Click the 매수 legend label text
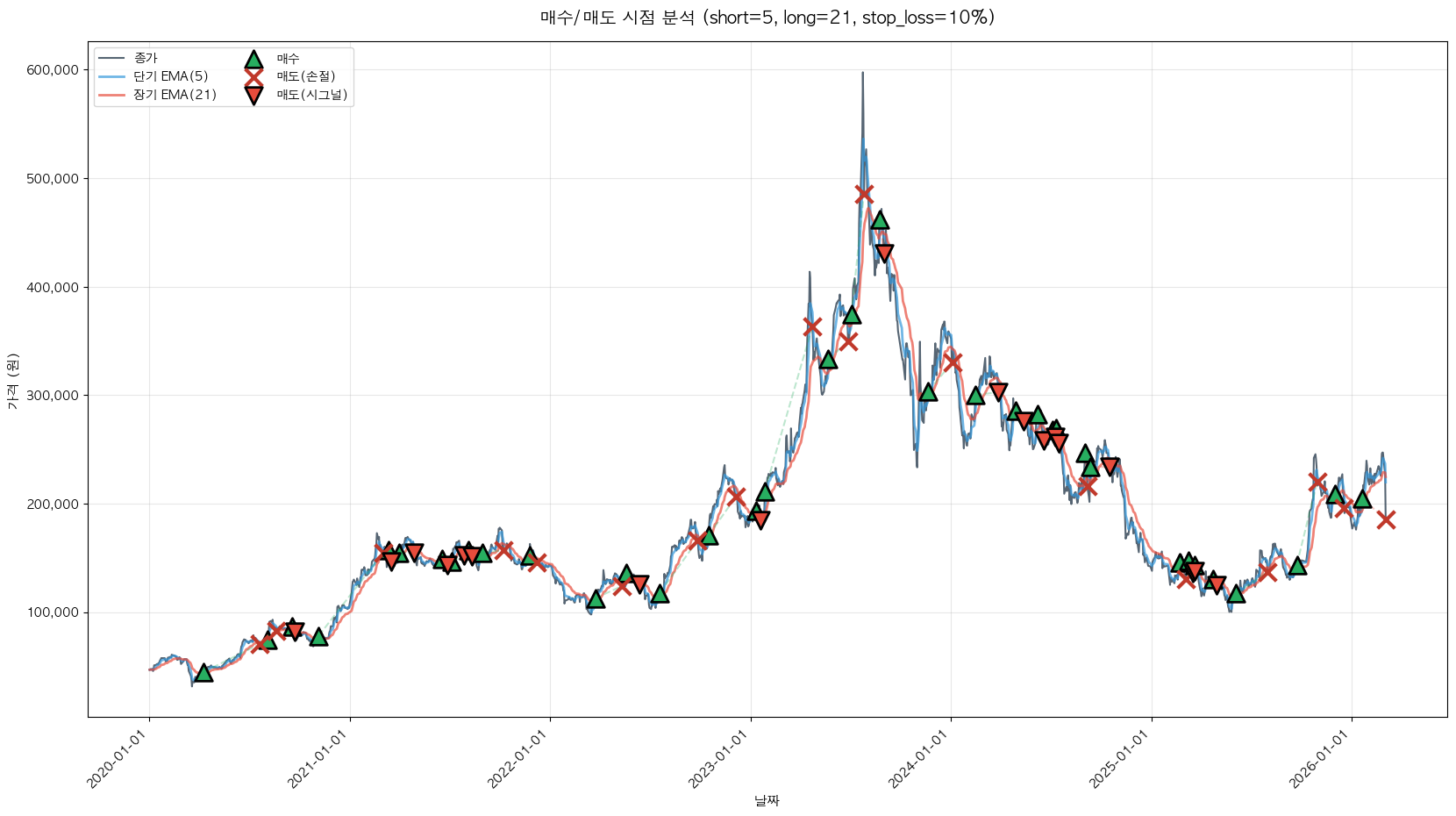Screen dimensions: 1456x816 [x=289, y=59]
